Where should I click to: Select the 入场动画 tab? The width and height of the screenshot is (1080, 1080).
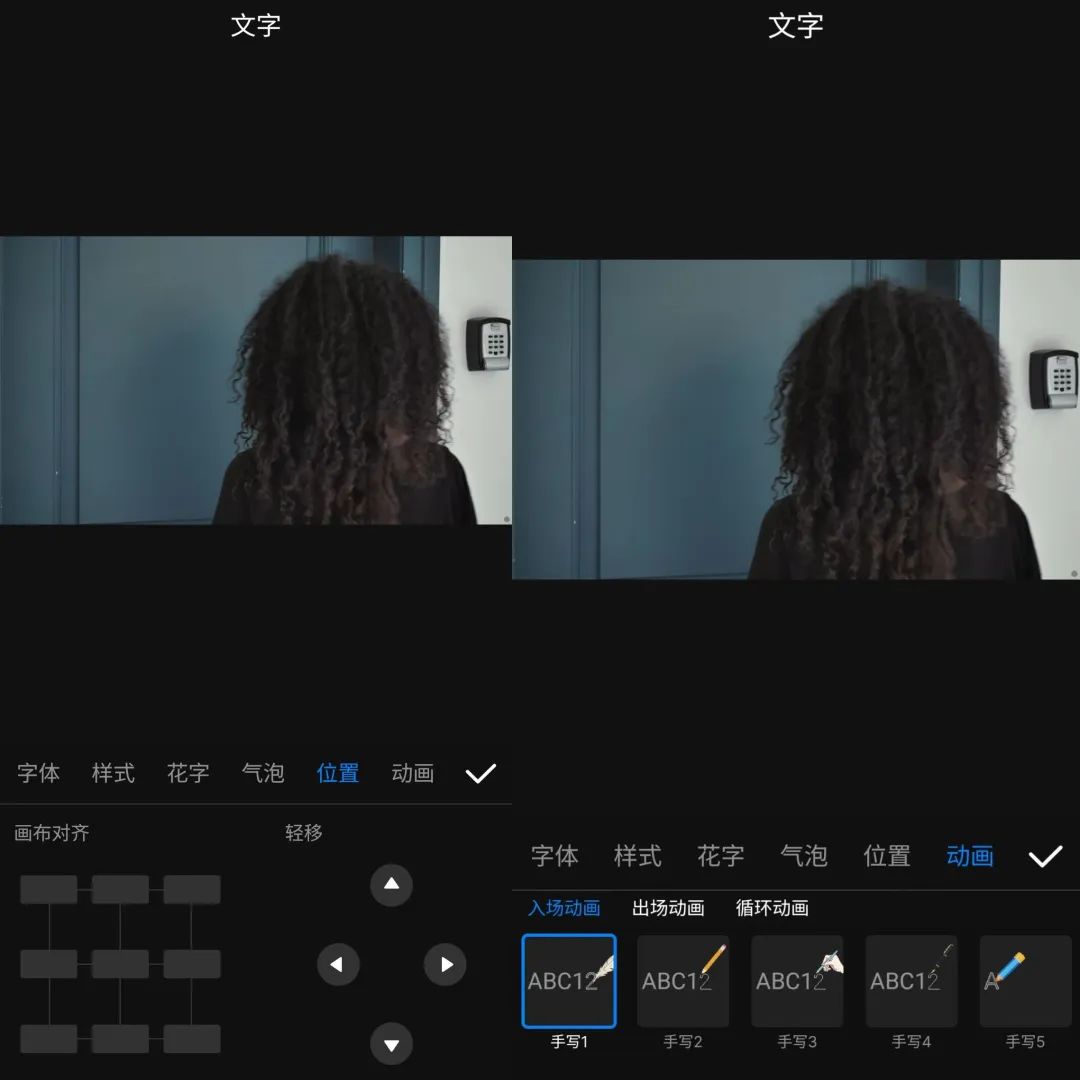(564, 908)
